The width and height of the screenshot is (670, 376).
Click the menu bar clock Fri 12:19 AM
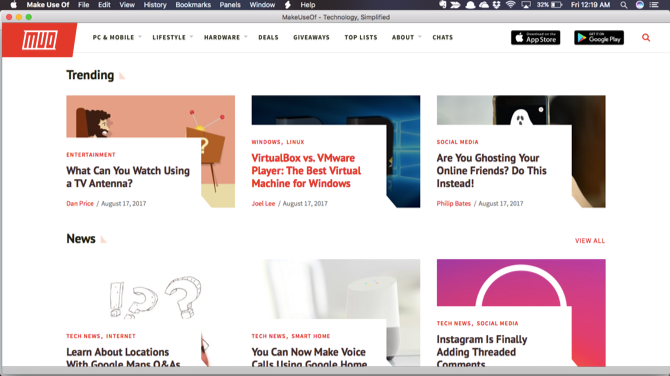(591, 5)
